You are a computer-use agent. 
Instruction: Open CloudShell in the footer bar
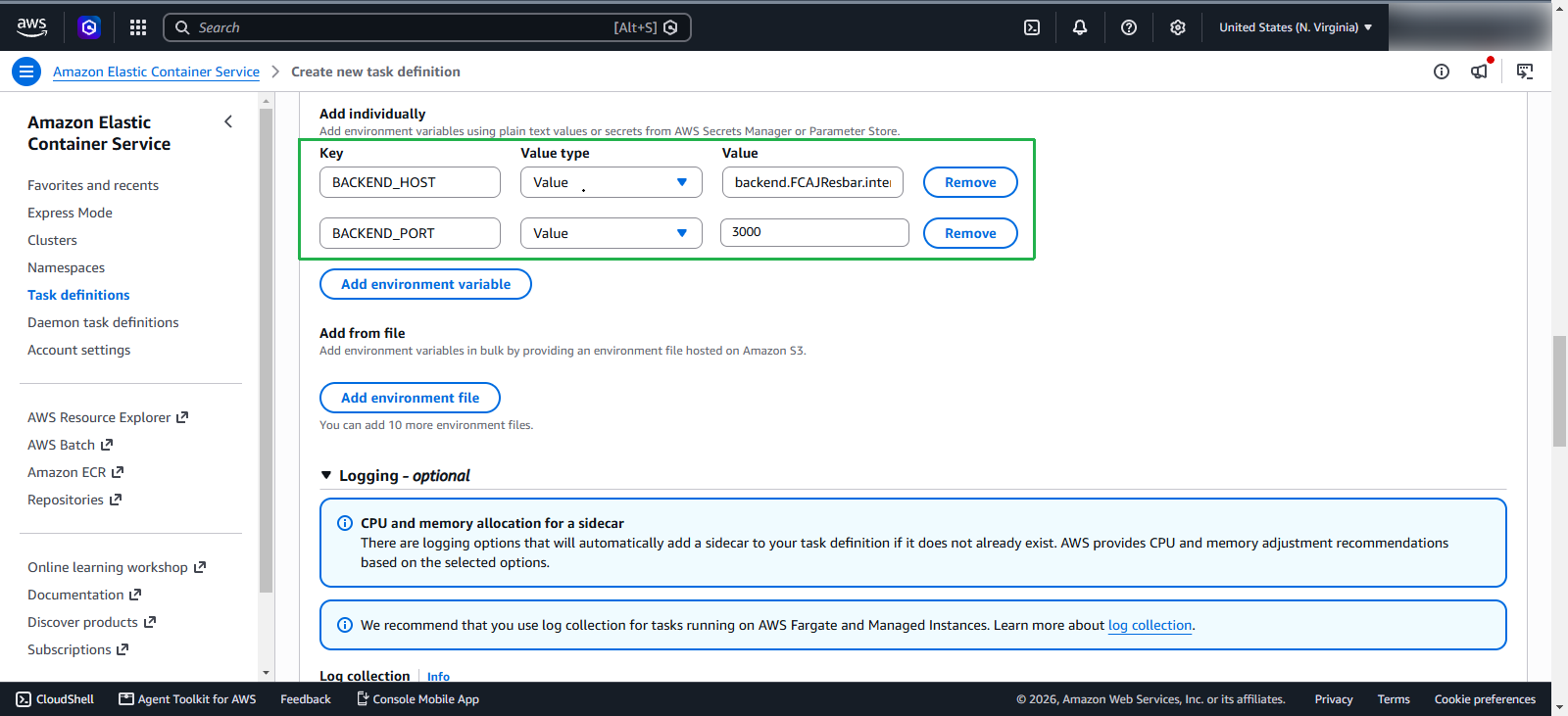coord(55,699)
